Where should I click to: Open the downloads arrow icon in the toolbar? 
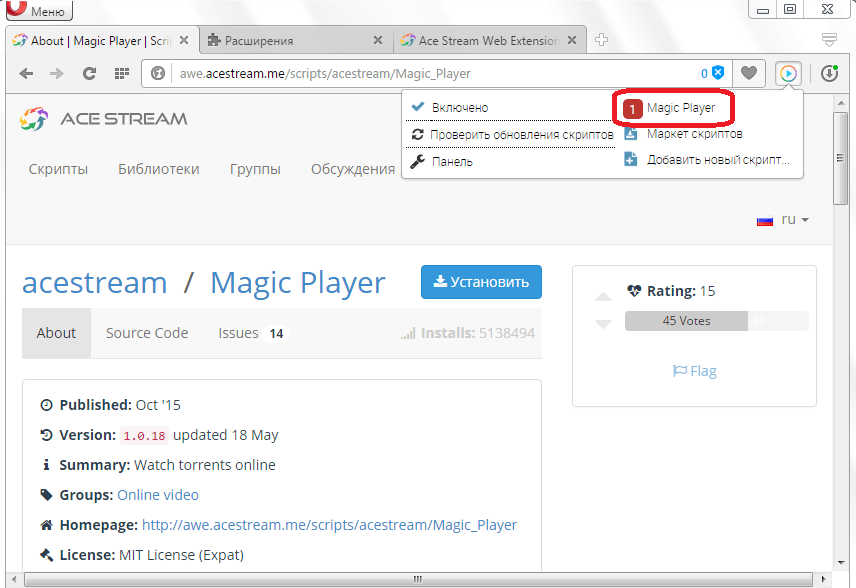(829, 73)
